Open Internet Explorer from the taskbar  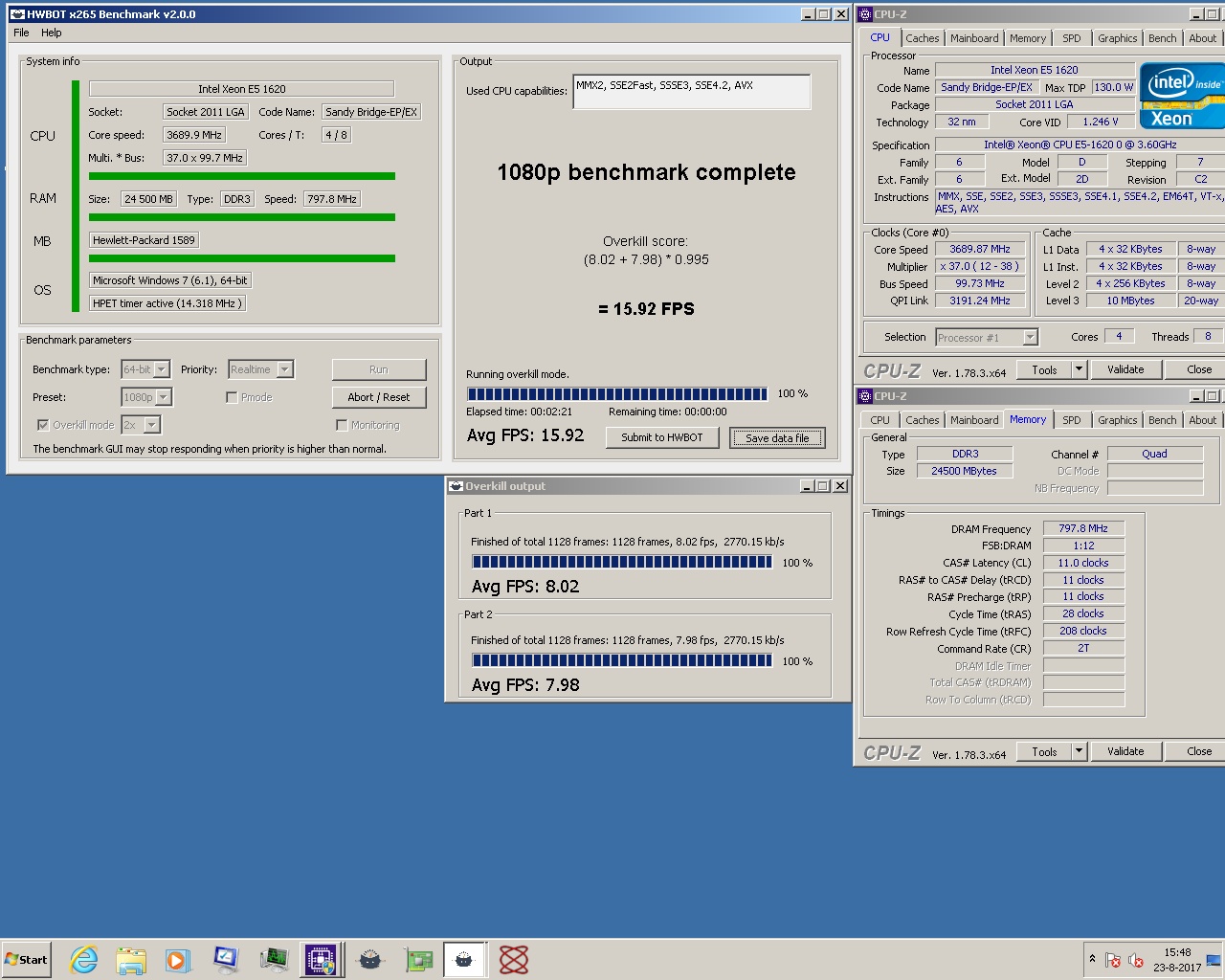pyautogui.click(x=84, y=959)
